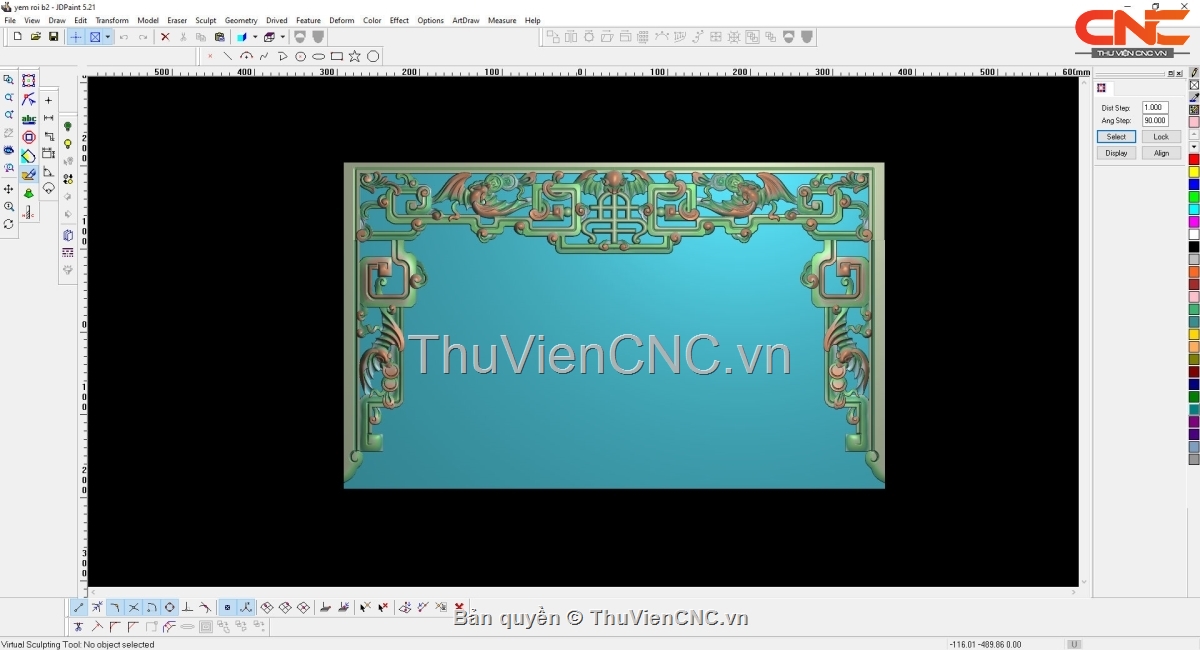The width and height of the screenshot is (1200, 650).
Task: Select the angle measurement tool icon
Action: [48, 172]
